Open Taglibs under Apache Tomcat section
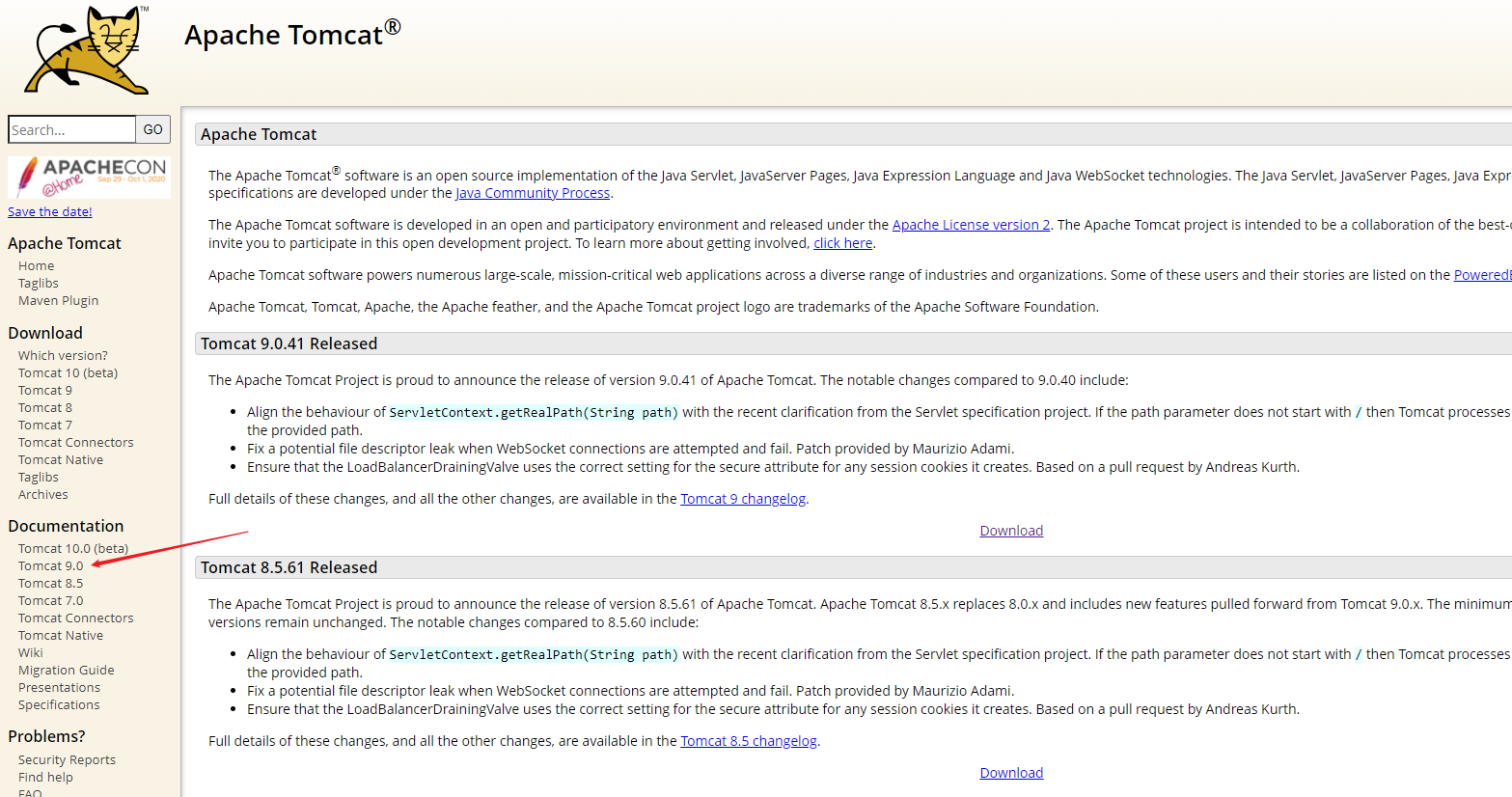 click(x=39, y=283)
